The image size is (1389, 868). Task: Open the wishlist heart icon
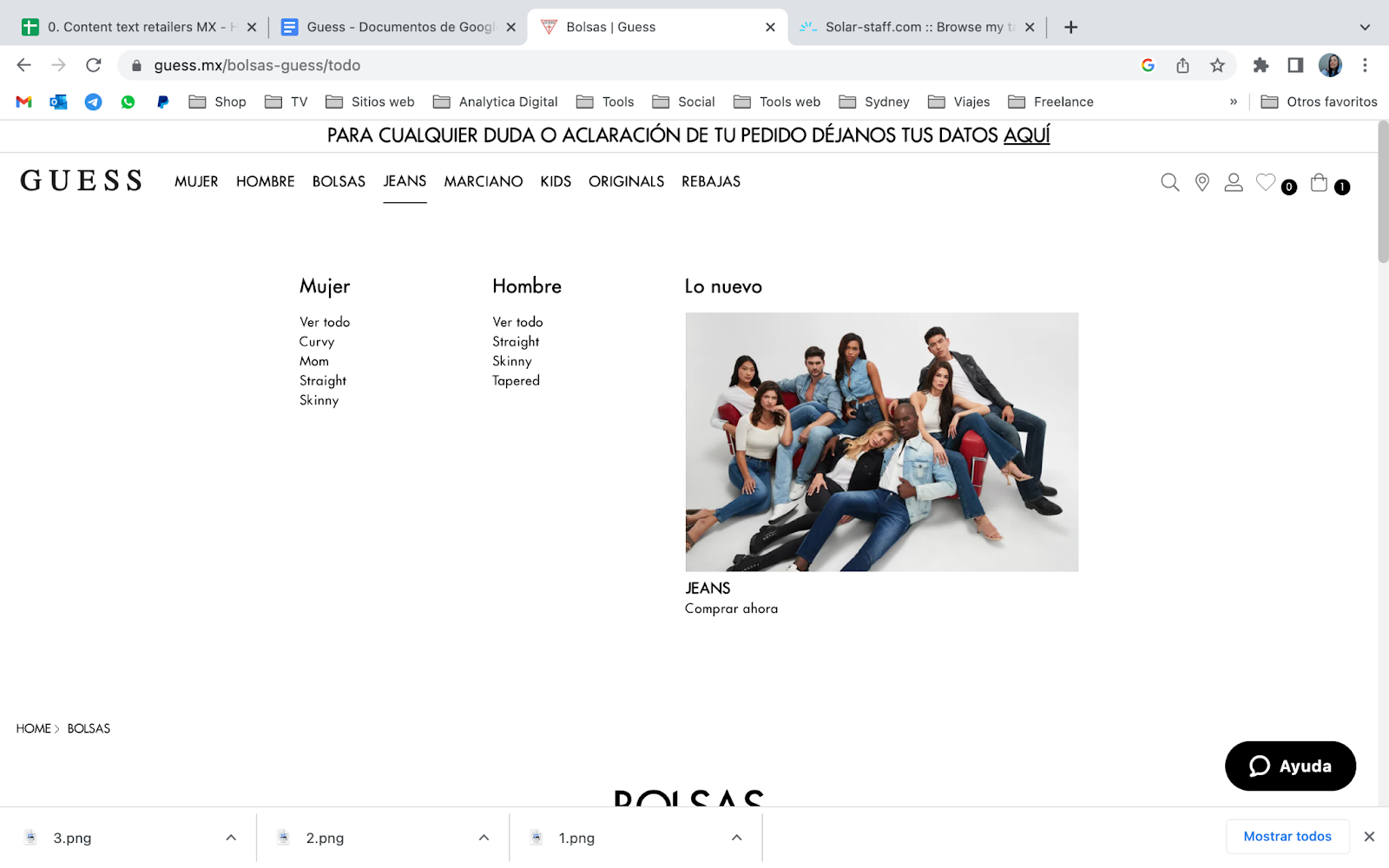(x=1266, y=182)
